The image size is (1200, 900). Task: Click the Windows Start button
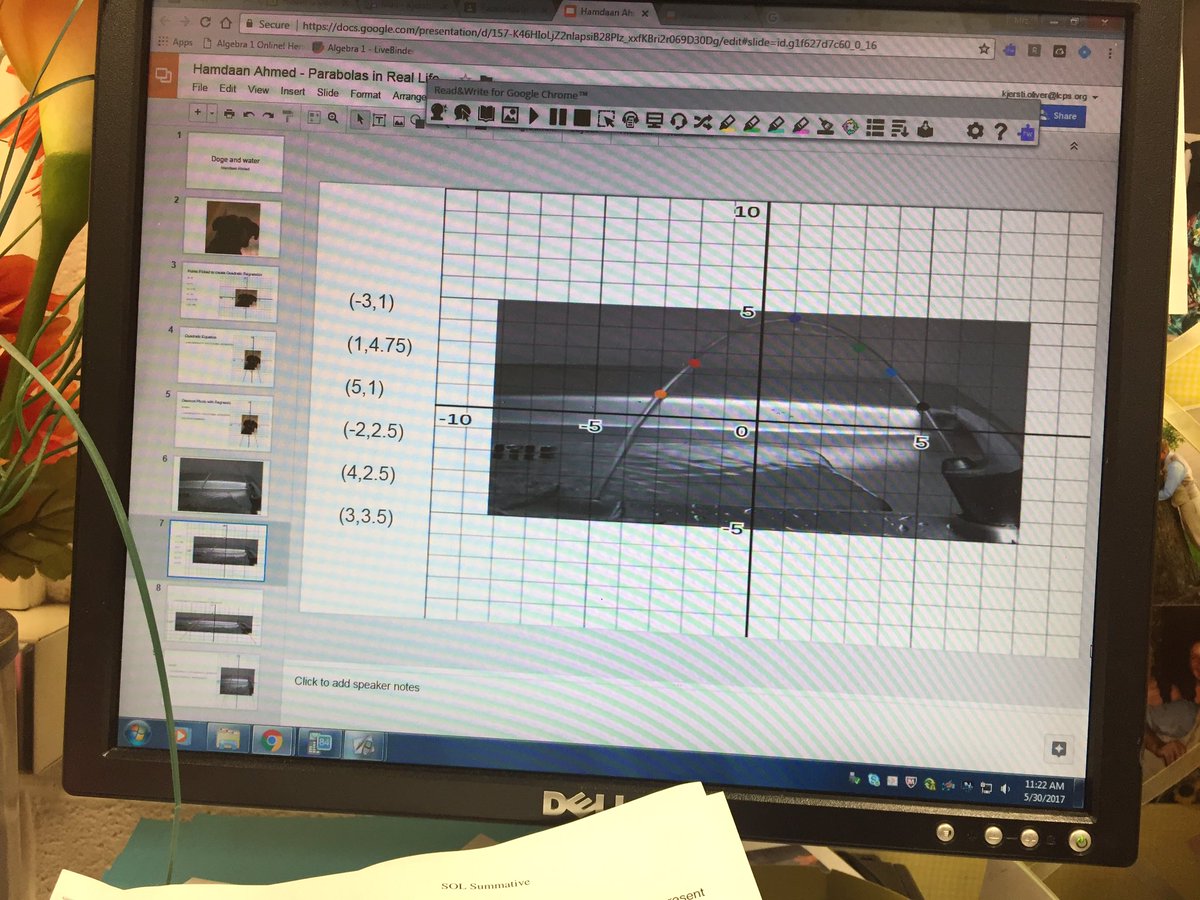tap(136, 735)
